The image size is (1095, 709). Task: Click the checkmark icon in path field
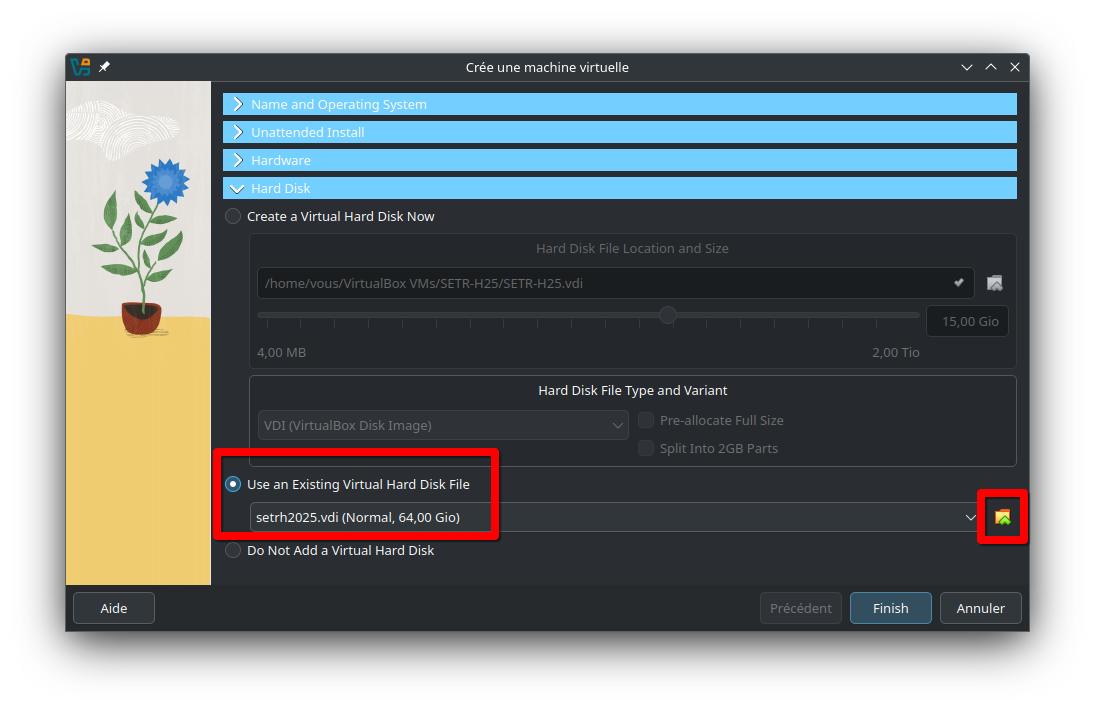pos(959,283)
